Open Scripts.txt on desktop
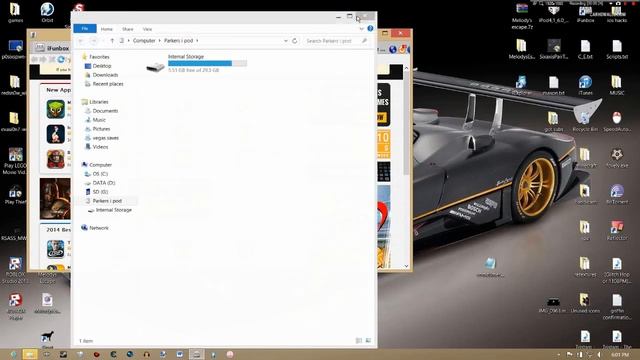 click(x=617, y=49)
